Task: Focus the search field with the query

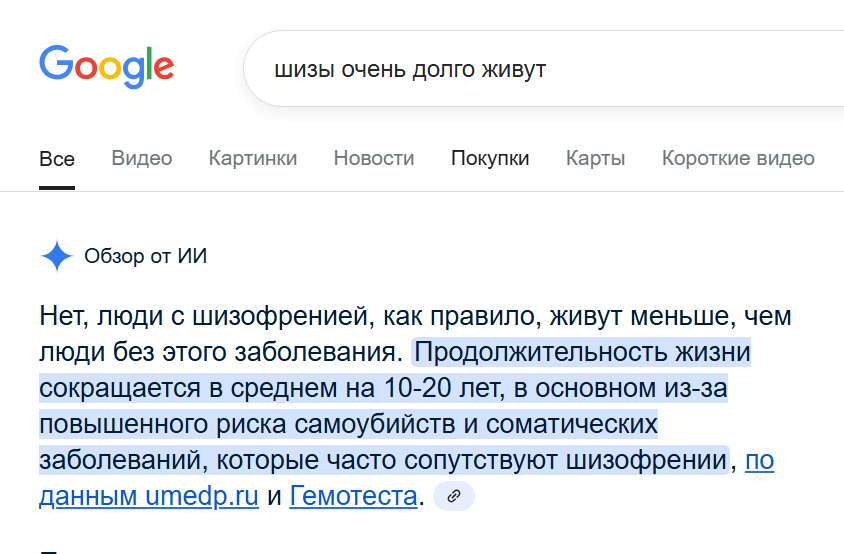Action: 544,69
